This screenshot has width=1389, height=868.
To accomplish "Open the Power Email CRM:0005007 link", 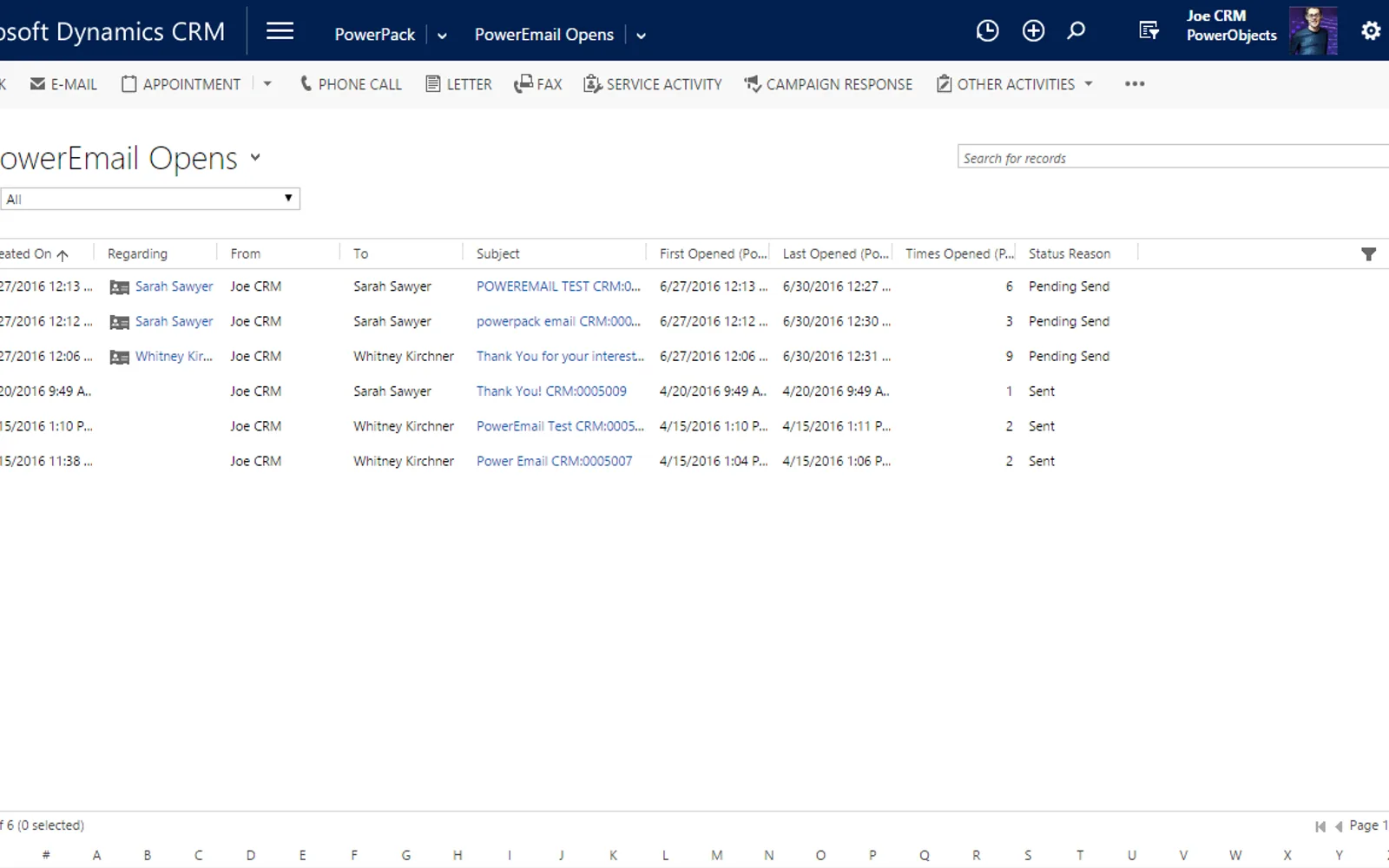I will (x=554, y=461).
